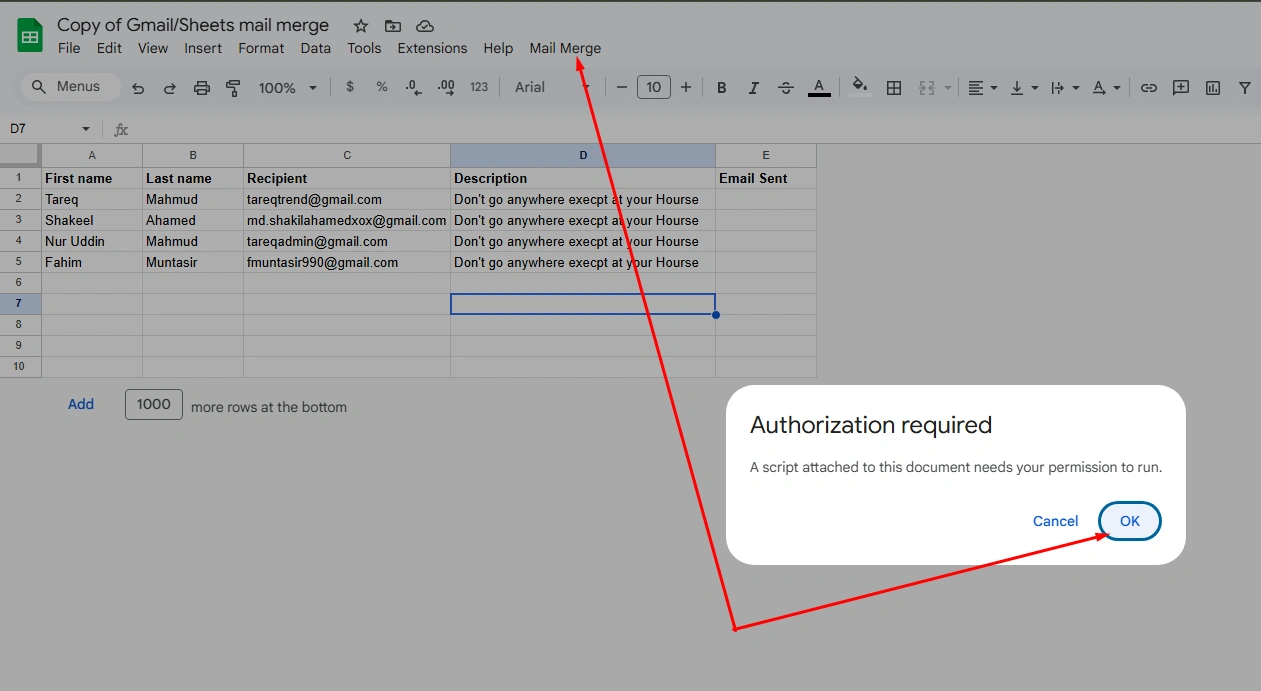The width and height of the screenshot is (1261, 691).
Task: Open the 123 more formats menu
Action: (479, 87)
